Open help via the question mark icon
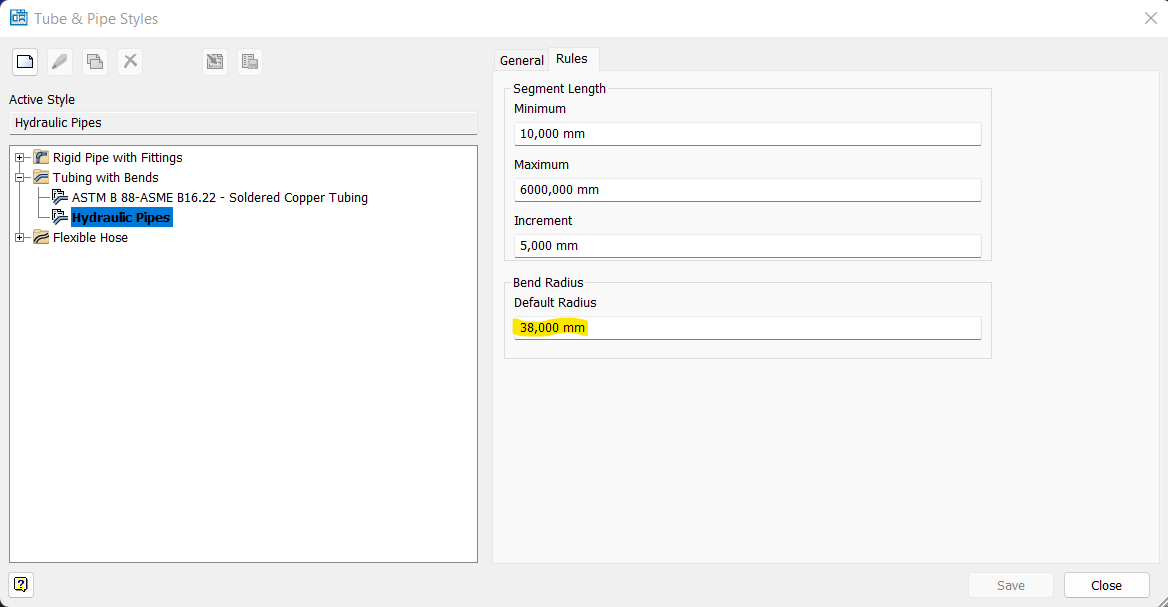1168x607 pixels. [21, 584]
